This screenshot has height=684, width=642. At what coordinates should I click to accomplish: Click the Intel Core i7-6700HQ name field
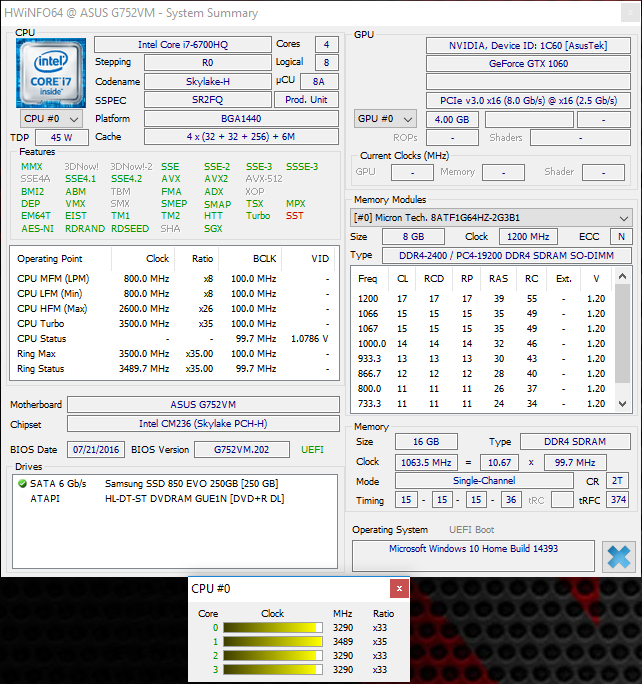(x=183, y=44)
